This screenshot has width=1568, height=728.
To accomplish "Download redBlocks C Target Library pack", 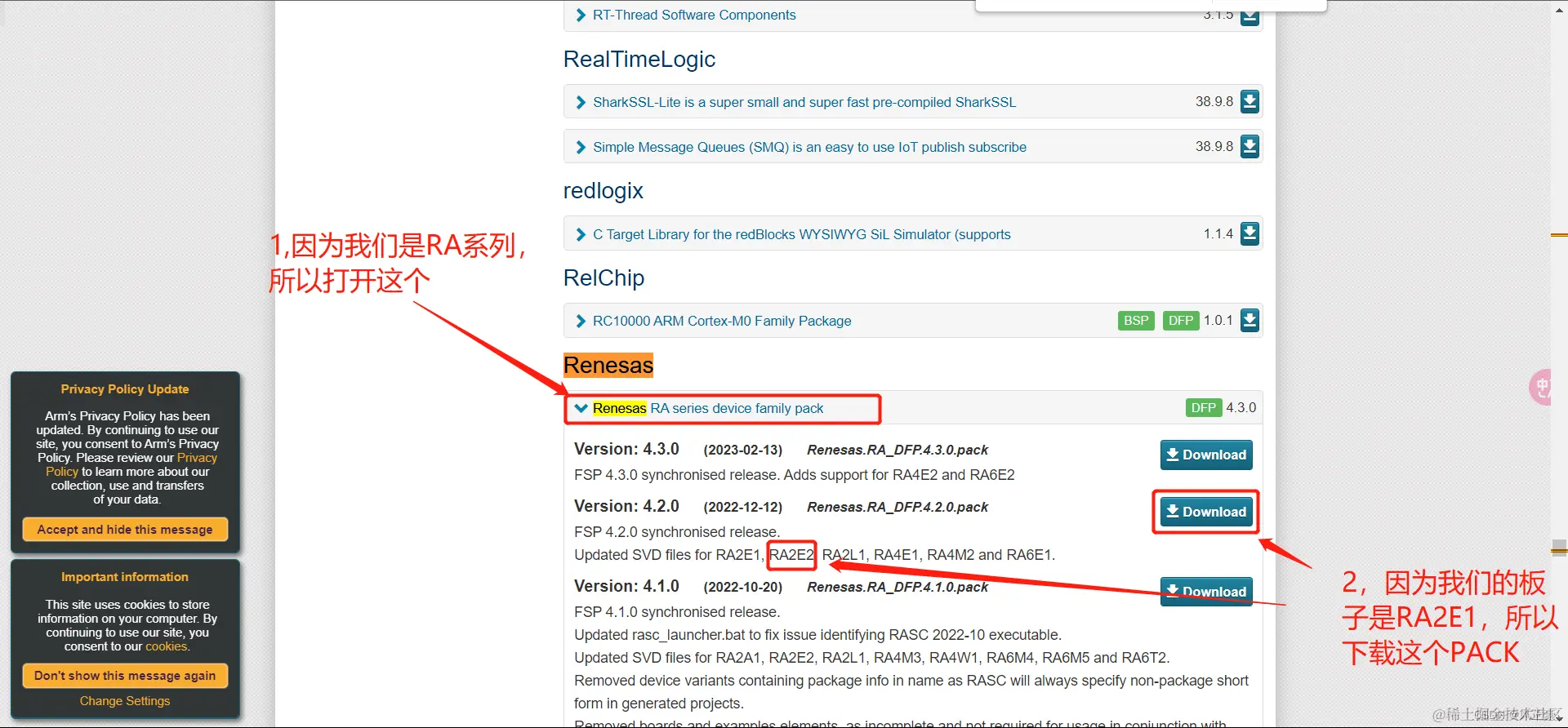I will point(1249,234).
